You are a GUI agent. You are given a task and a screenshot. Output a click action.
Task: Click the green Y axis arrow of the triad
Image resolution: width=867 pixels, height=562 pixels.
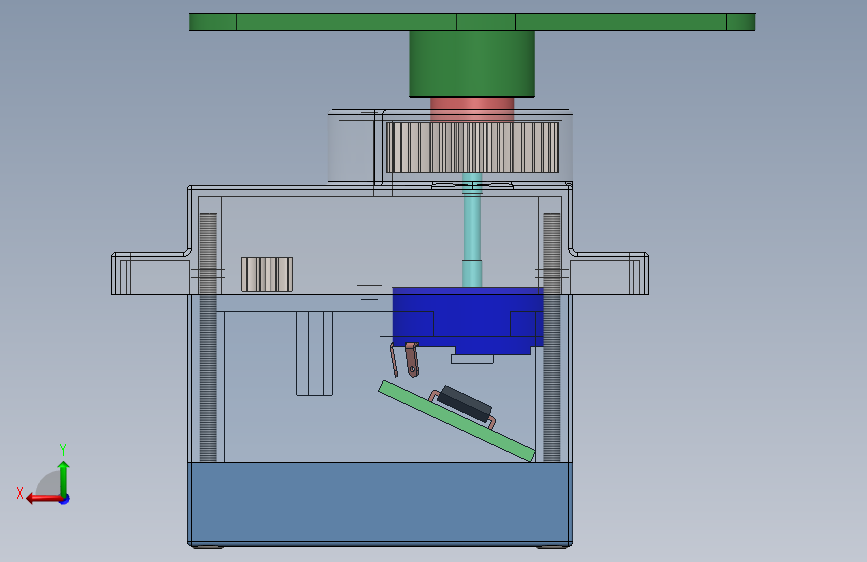pyautogui.click(x=64, y=479)
